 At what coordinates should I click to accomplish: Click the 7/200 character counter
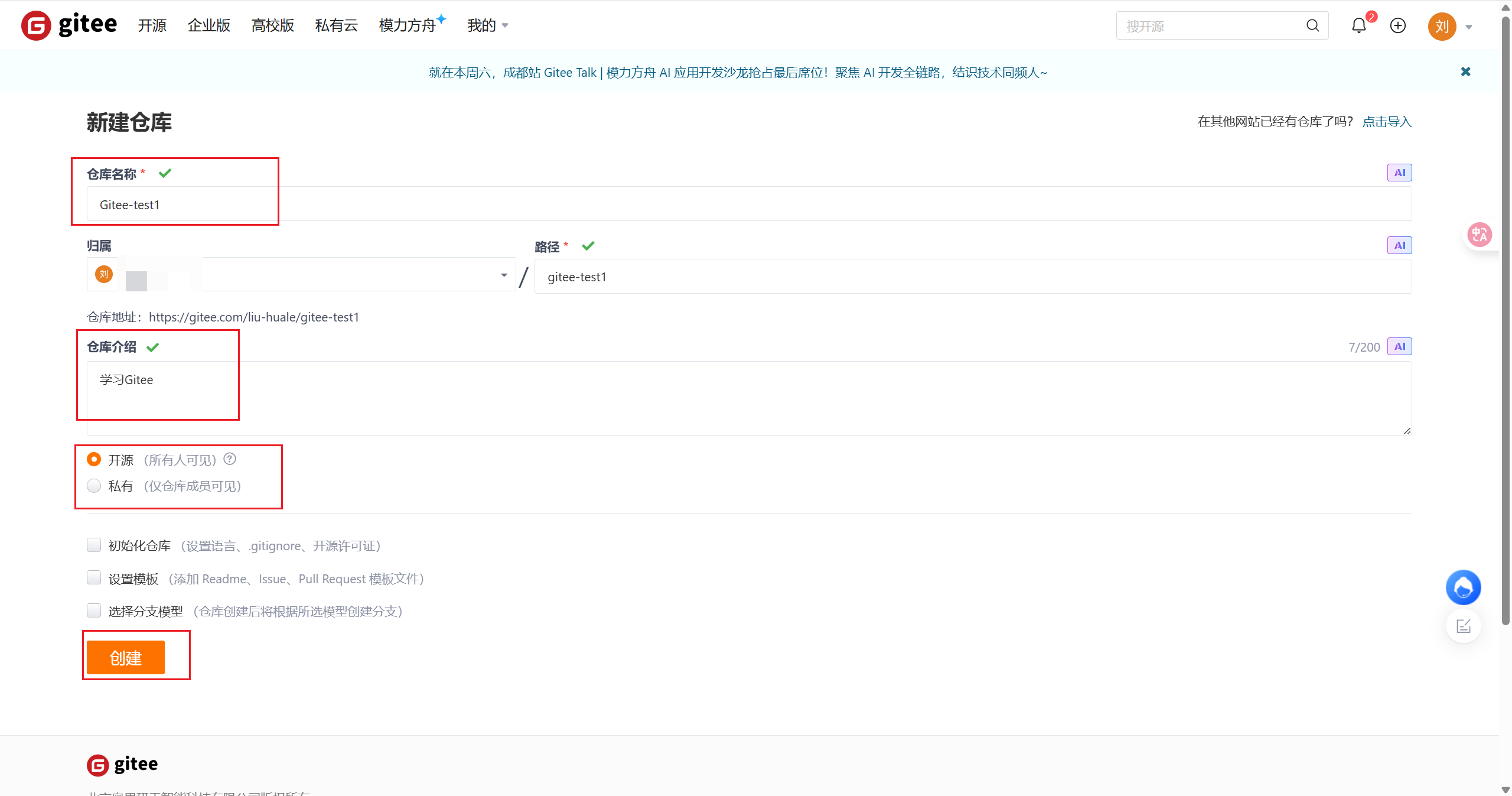pos(1364,347)
